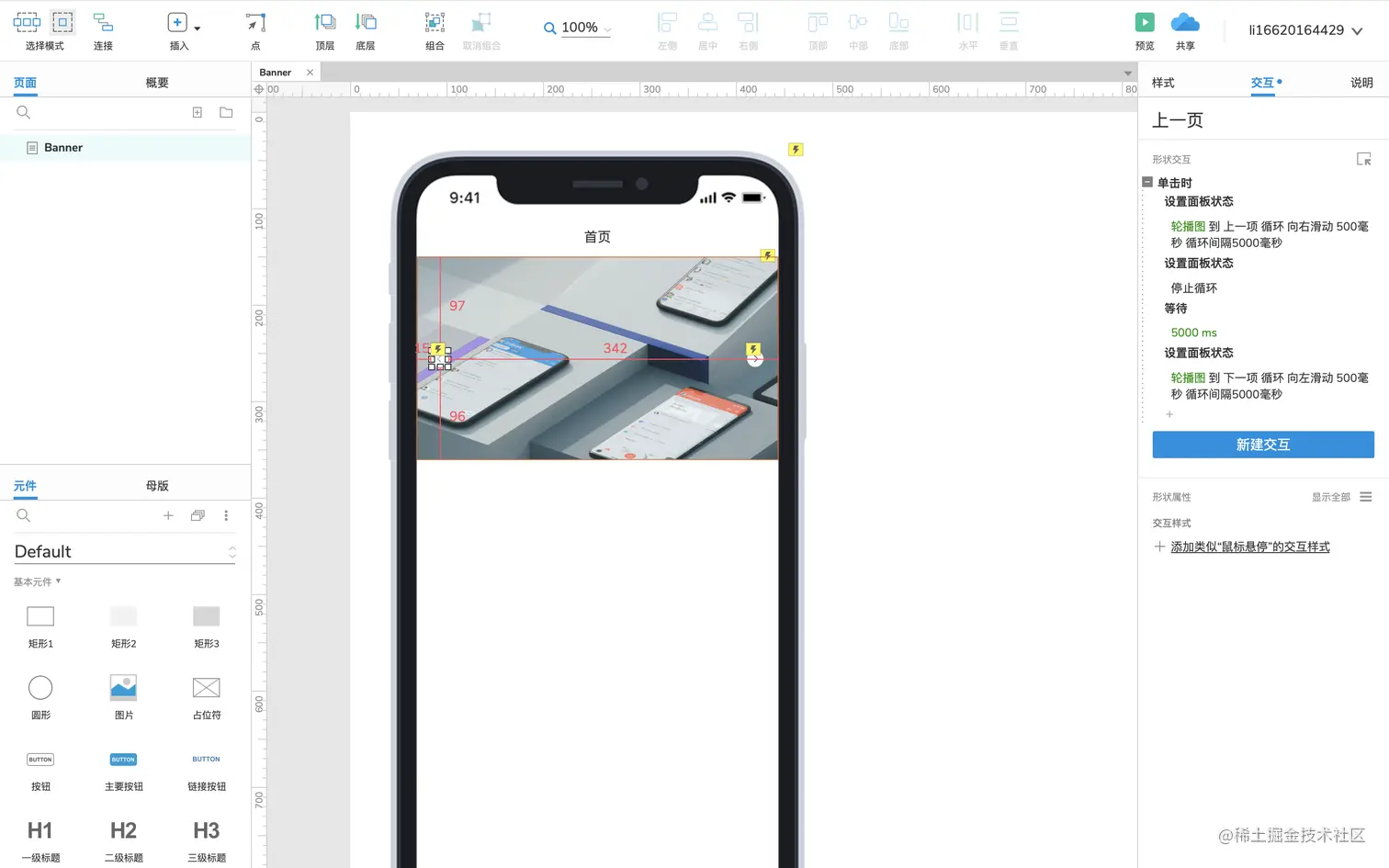Click the library manager icon in 元件 panel
The image size is (1389, 868).
tap(198, 515)
